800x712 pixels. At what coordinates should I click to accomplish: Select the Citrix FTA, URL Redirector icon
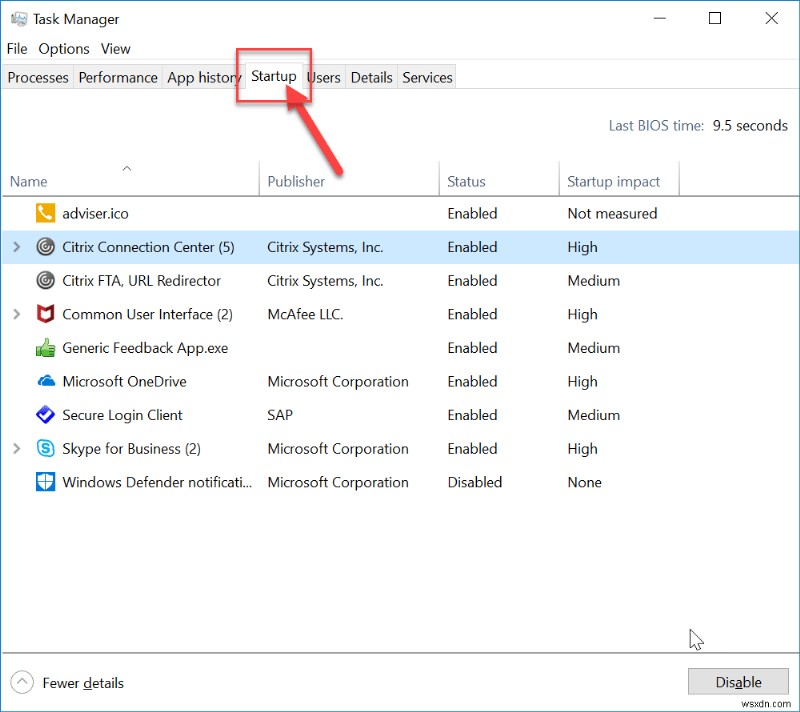(x=44, y=281)
